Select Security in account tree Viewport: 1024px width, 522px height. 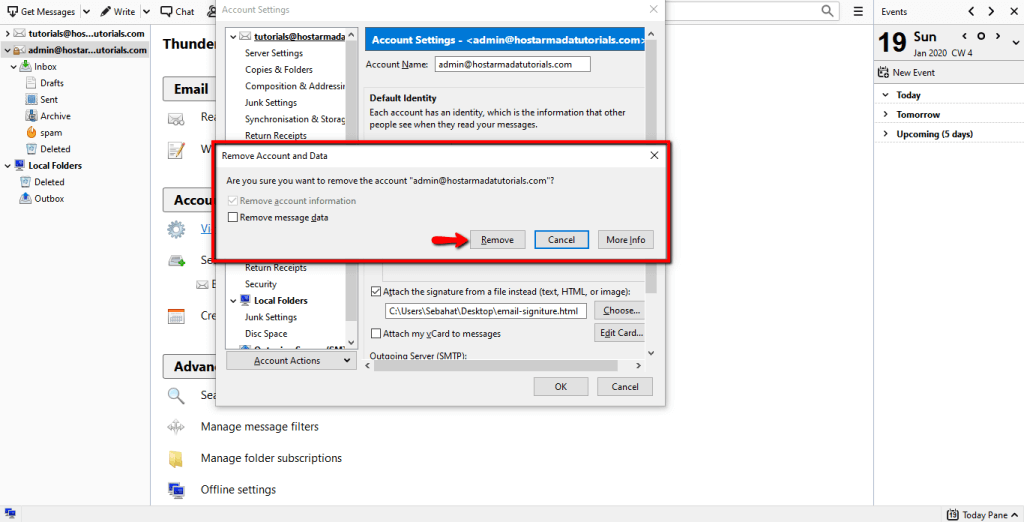[261, 284]
